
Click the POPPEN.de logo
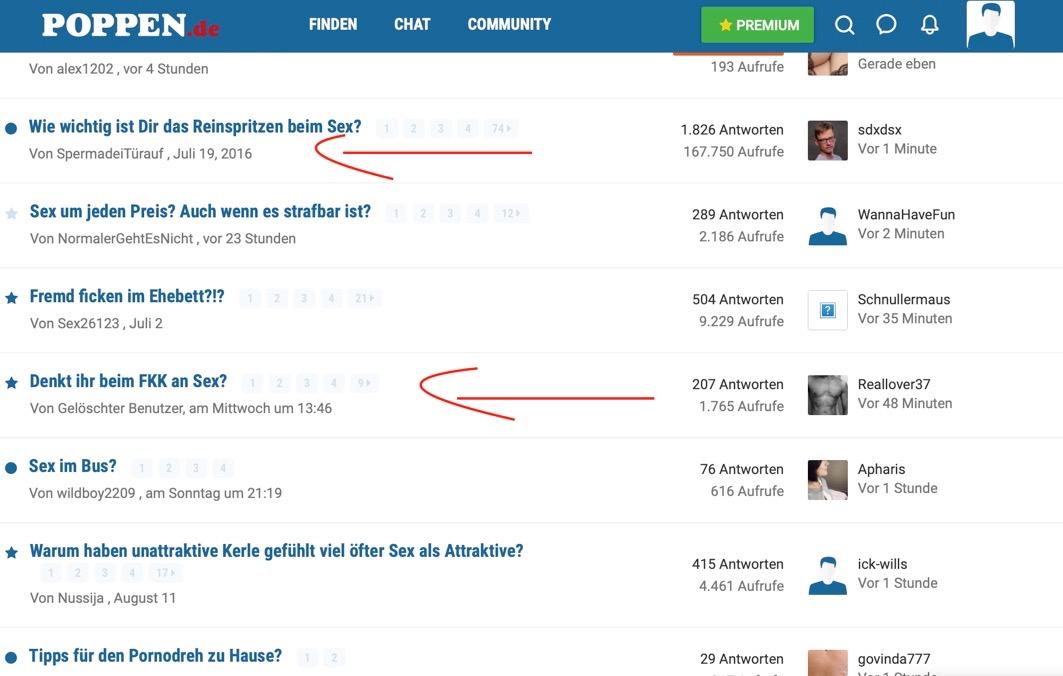(x=130, y=25)
